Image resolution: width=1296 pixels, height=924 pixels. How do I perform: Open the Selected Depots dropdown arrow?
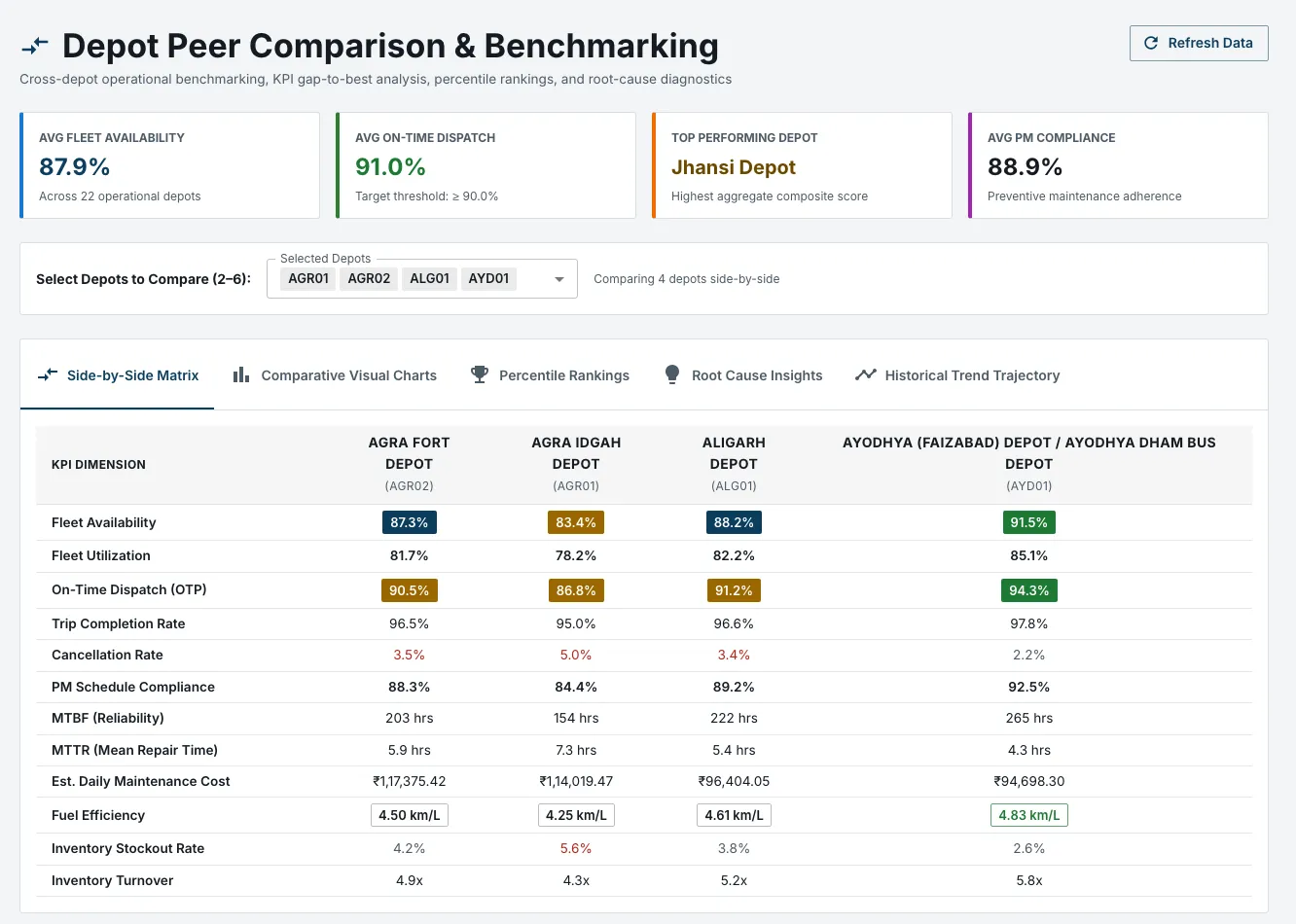tap(559, 279)
